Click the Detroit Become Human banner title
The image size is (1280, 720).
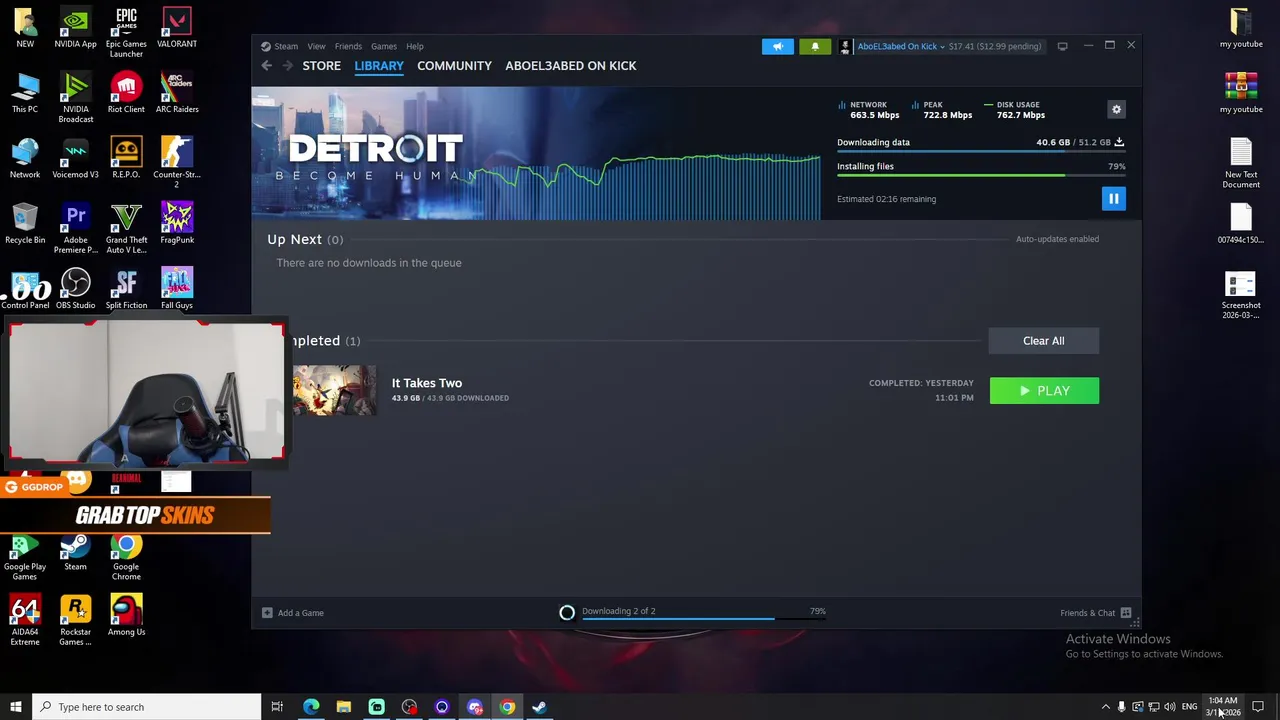coord(376,159)
